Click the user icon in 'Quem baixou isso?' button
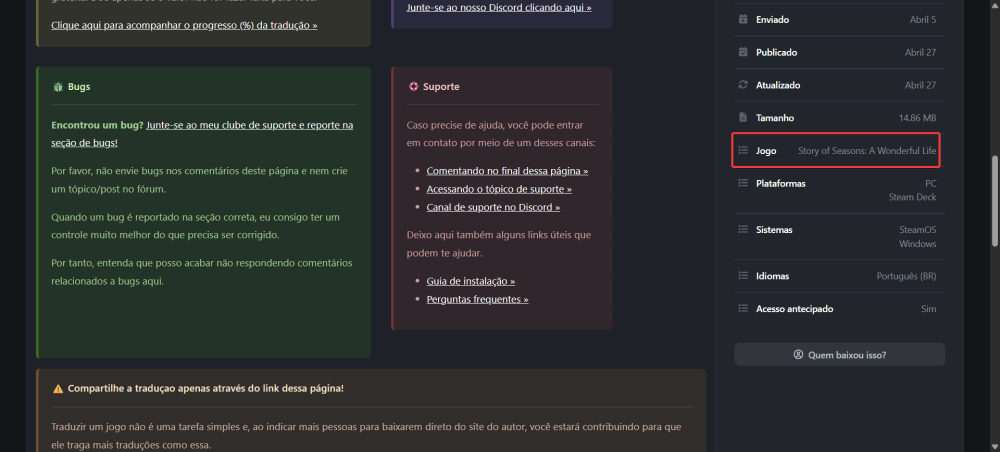1000x452 pixels. click(798, 354)
